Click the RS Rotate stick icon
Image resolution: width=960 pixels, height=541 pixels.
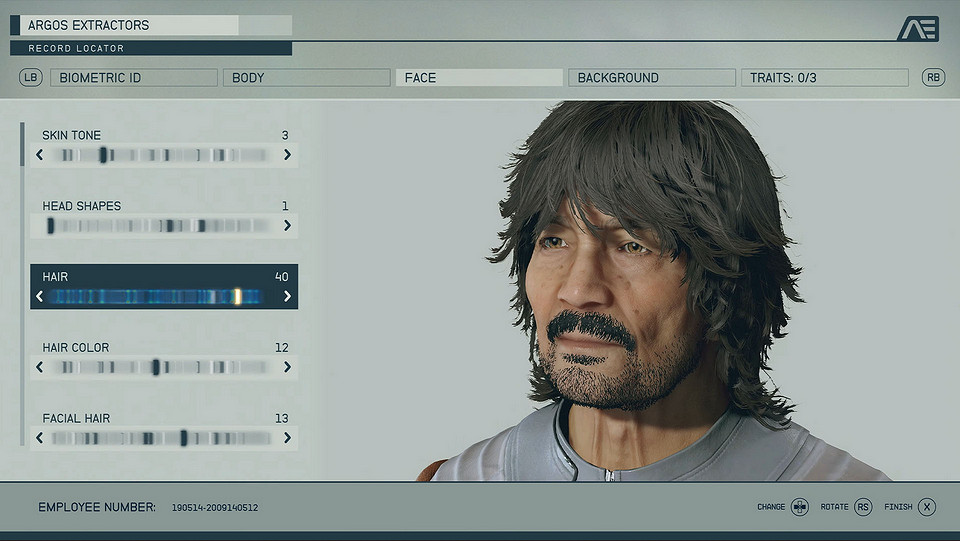pyautogui.click(x=863, y=507)
